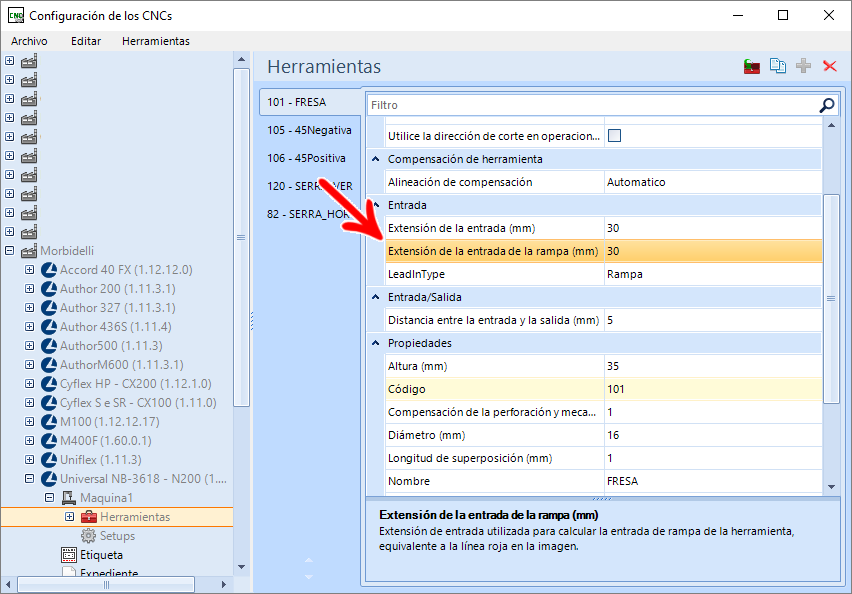Click the copy tool icon in header
Viewport: 852px width, 594px height.
778,66
